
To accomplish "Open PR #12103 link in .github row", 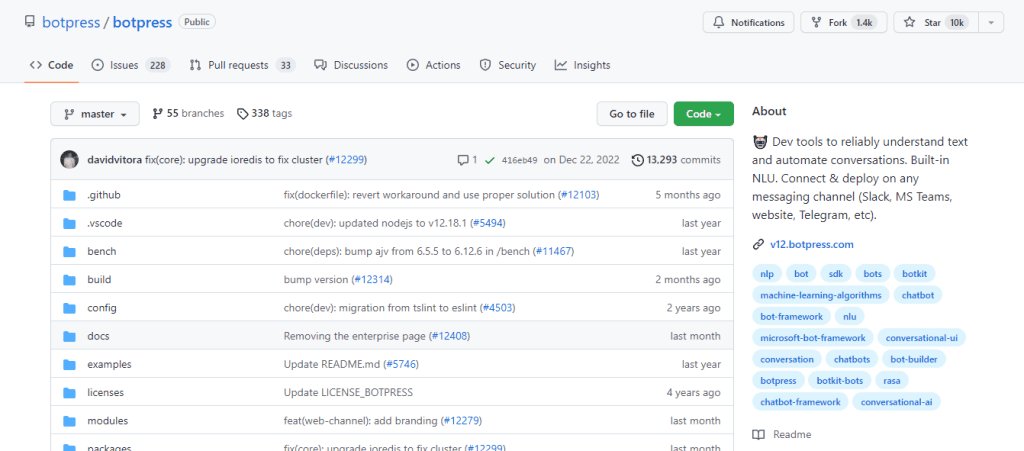I will tap(579, 195).
